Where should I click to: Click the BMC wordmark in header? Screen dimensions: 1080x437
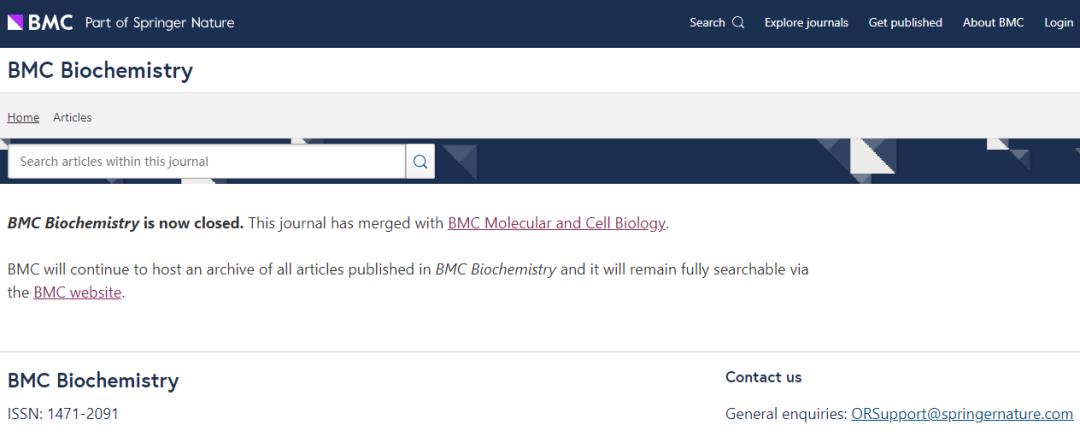pos(50,23)
